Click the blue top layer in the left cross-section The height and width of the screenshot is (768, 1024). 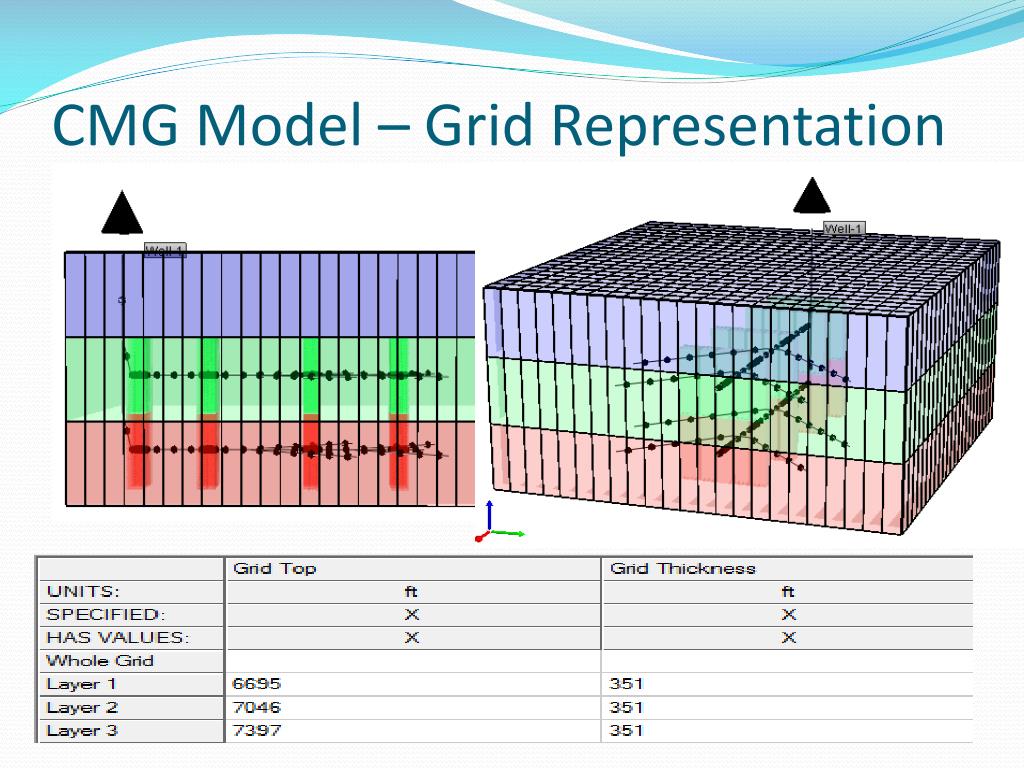coord(270,295)
